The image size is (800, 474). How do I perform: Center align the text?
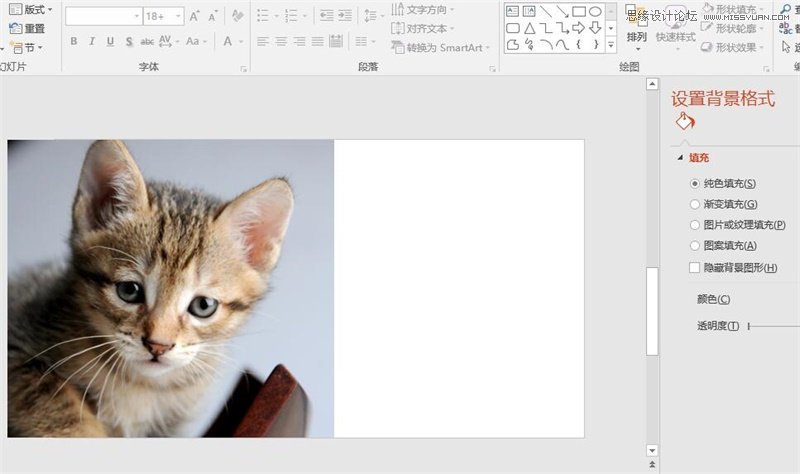[x=281, y=41]
